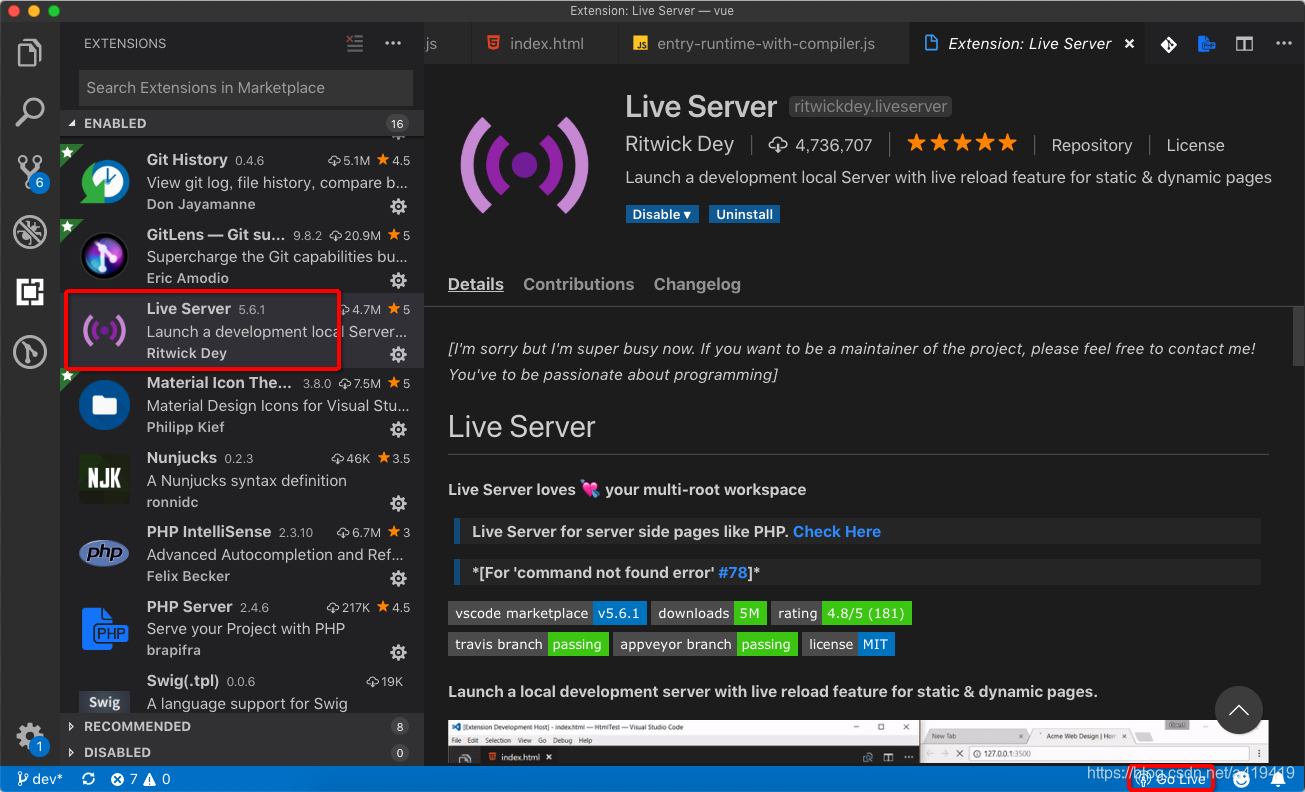Viewport: 1305px width, 792px height.
Task: Show notifications bell in status bar
Action: coord(1278,779)
